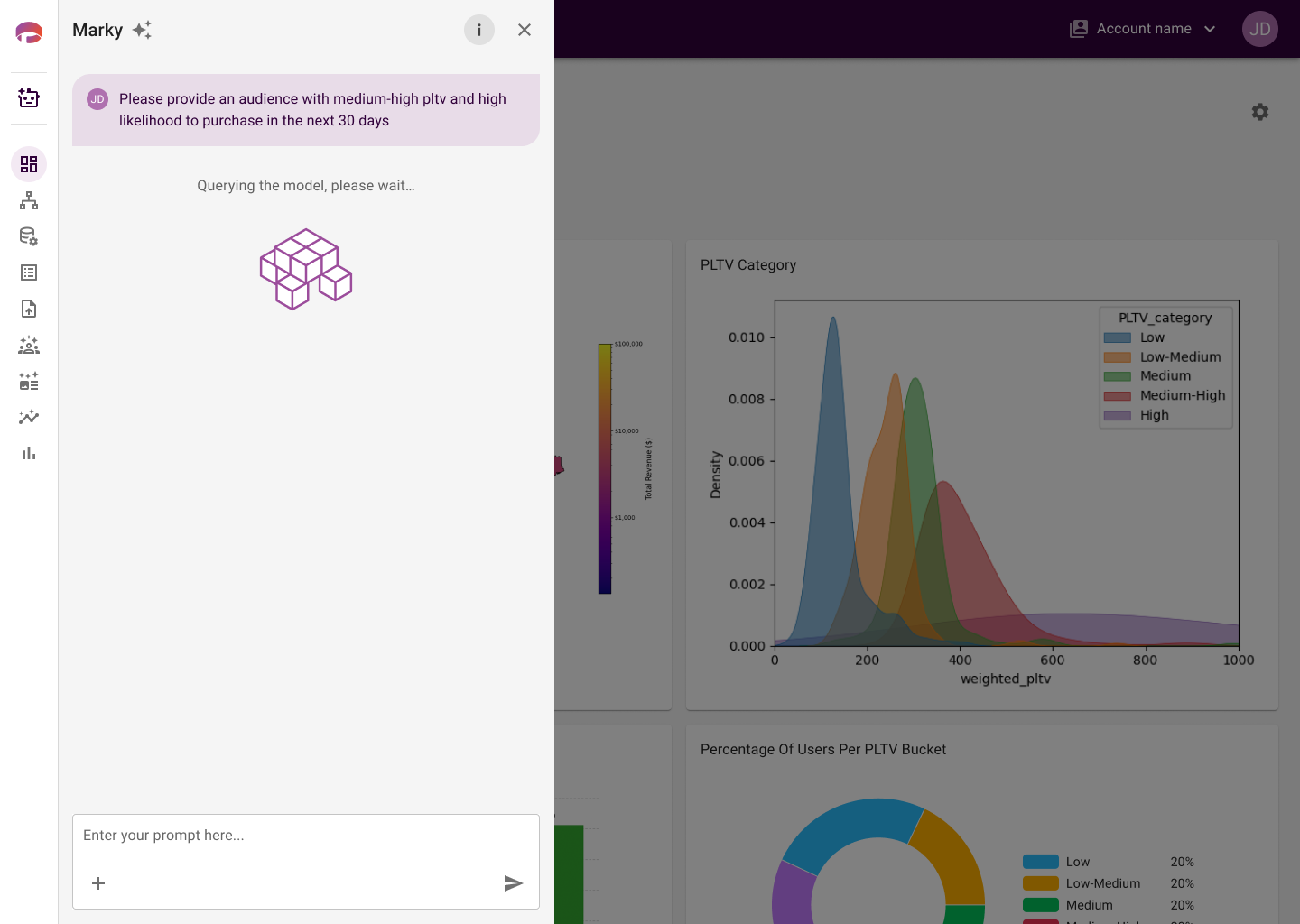Click the plus attachment icon in prompt box
Screen dimensions: 1300x924
pyautogui.click(x=98, y=883)
